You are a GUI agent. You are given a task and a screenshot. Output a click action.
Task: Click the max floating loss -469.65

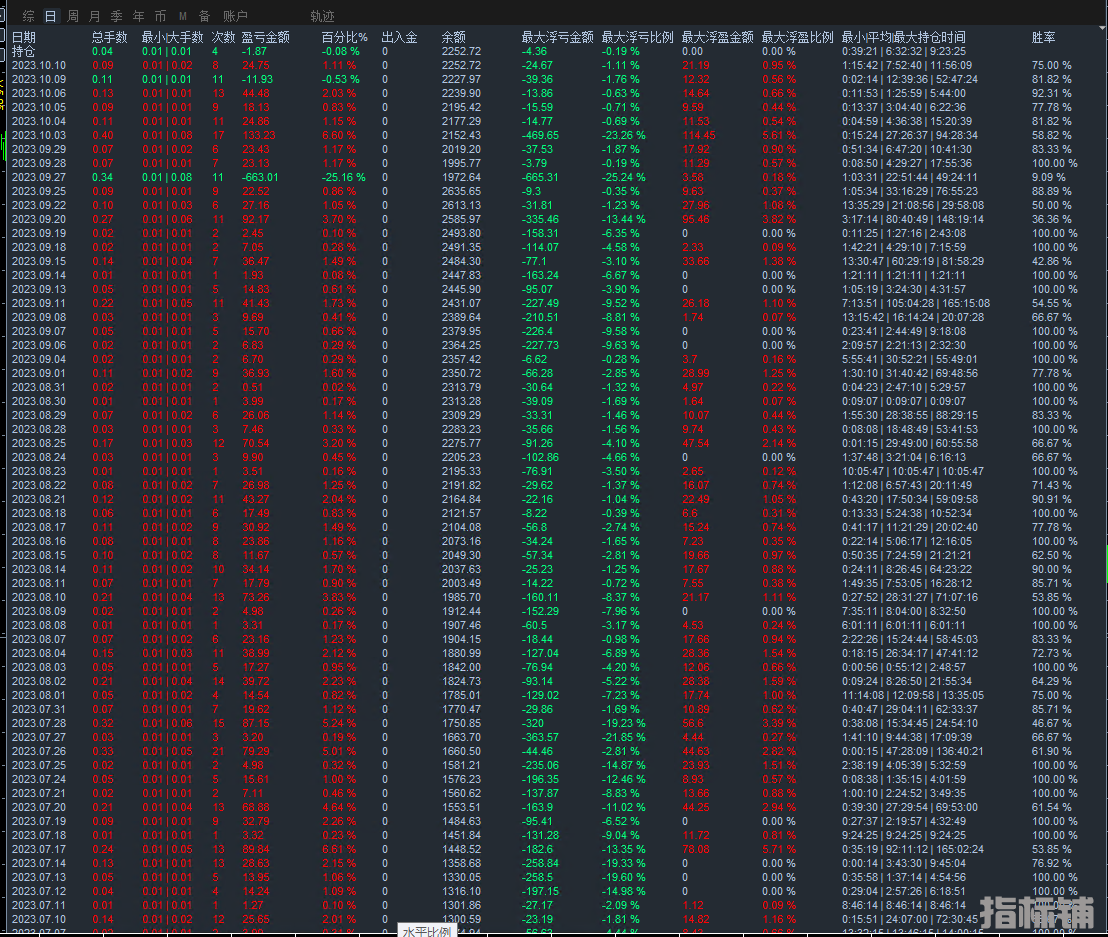click(x=541, y=135)
